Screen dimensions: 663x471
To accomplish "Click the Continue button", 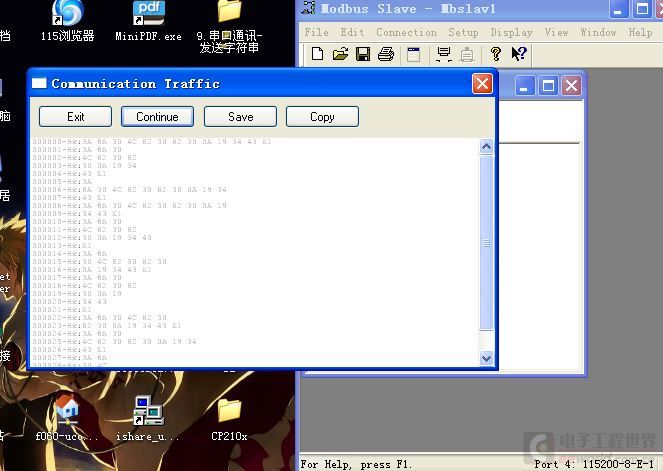I will 157,117.
